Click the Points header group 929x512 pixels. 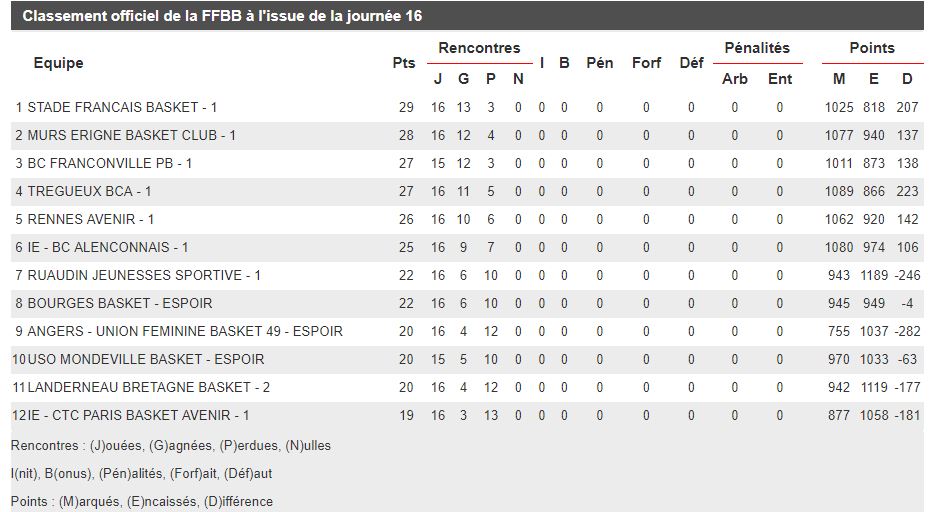(872, 48)
